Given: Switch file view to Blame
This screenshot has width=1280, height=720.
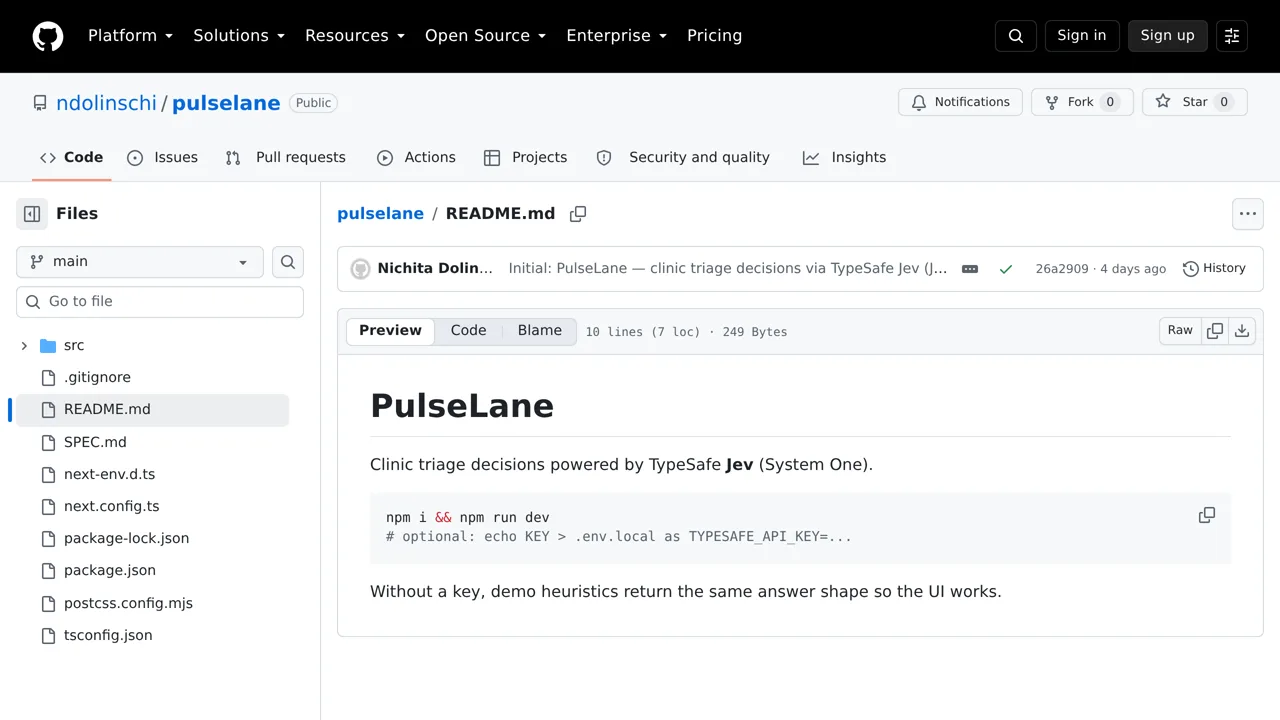Looking at the screenshot, I should [x=540, y=331].
